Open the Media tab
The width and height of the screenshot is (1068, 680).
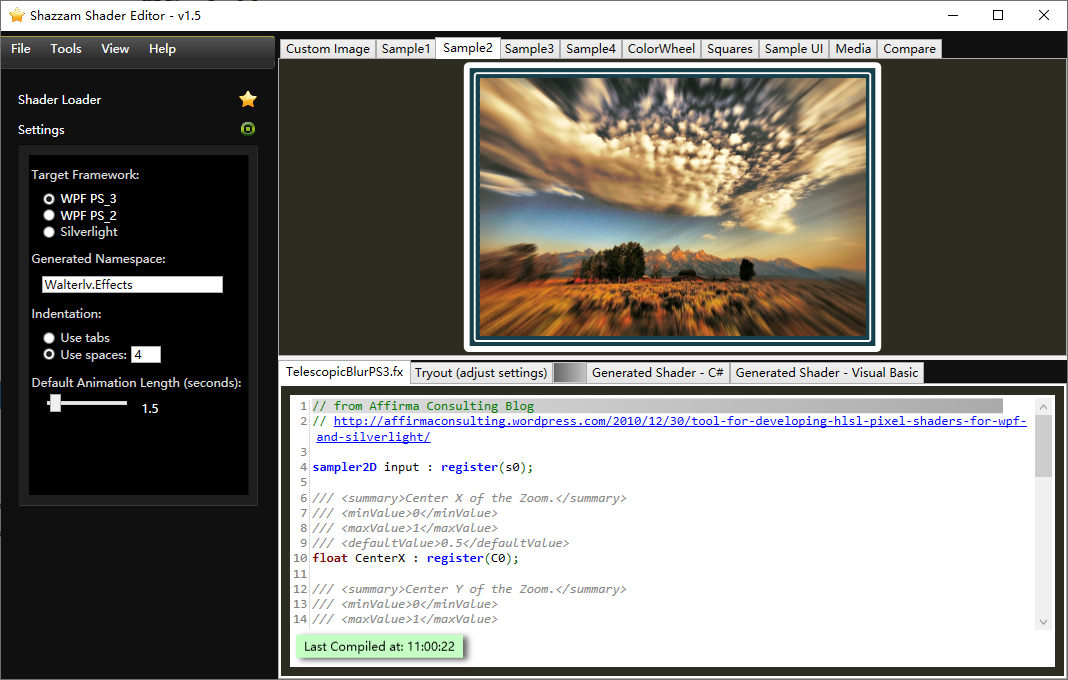coord(853,49)
